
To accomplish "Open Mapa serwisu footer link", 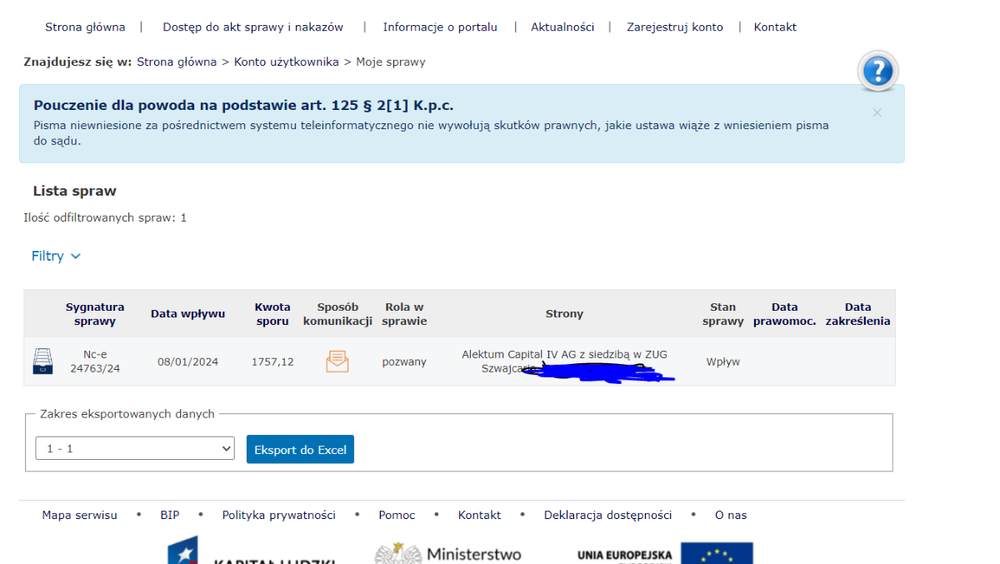I will click(x=80, y=515).
